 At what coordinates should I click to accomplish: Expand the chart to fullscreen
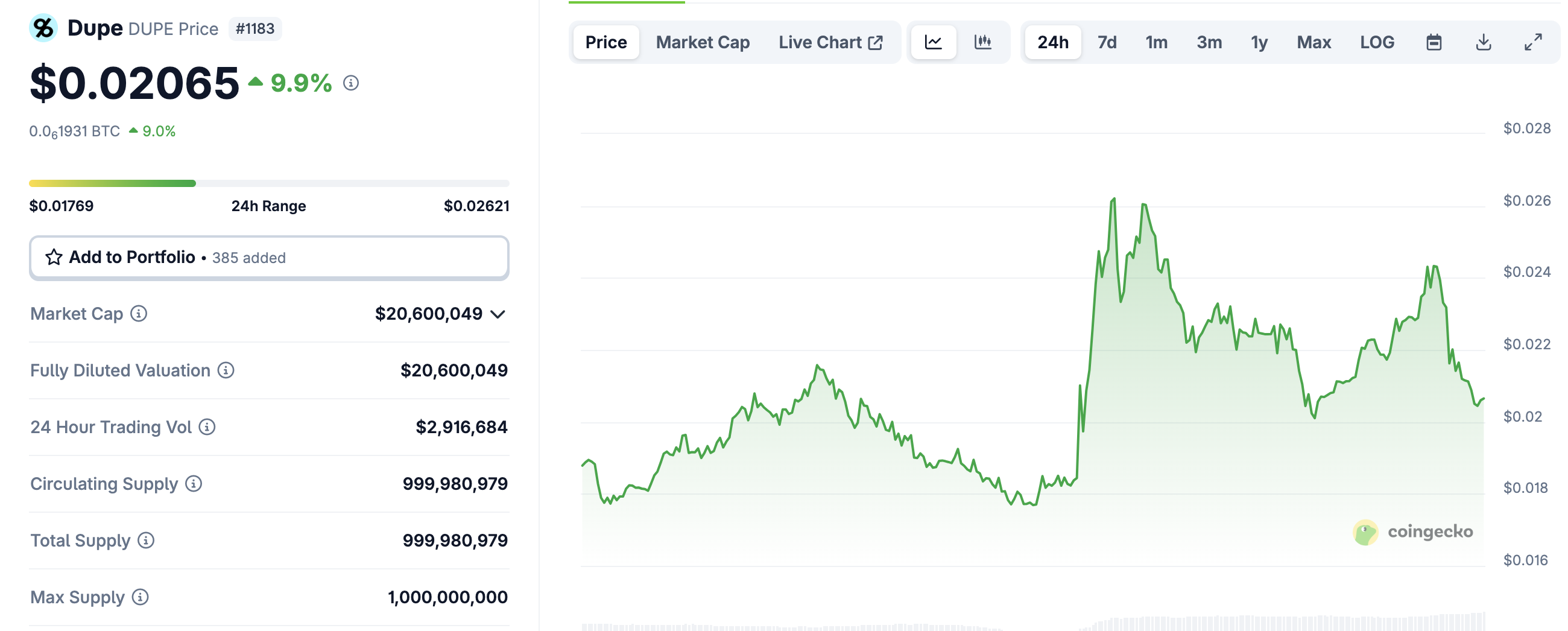(1532, 42)
